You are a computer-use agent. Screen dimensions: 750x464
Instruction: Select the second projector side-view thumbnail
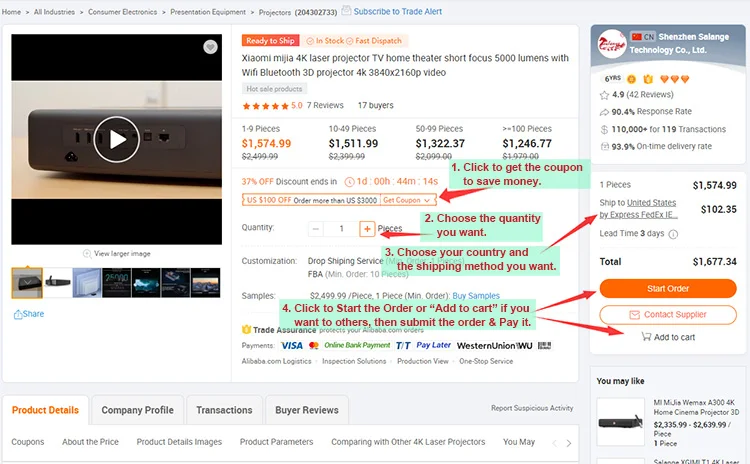pyautogui.click(x=57, y=283)
